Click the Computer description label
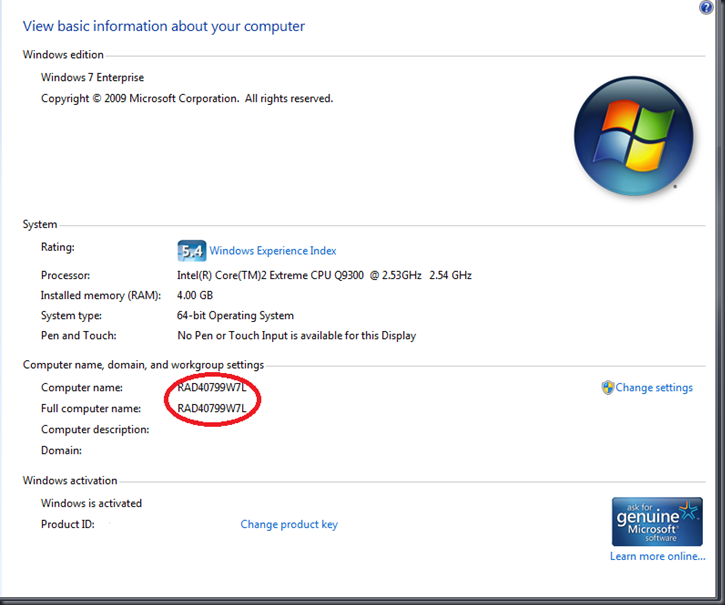The image size is (725, 605). pyautogui.click(x=95, y=429)
